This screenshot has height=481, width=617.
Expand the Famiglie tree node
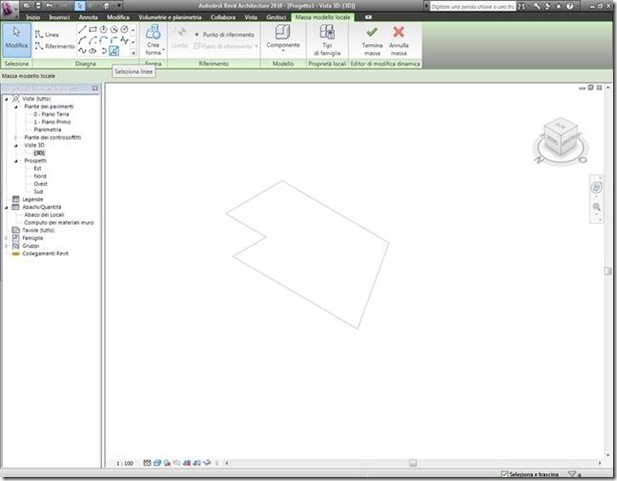click(6, 238)
